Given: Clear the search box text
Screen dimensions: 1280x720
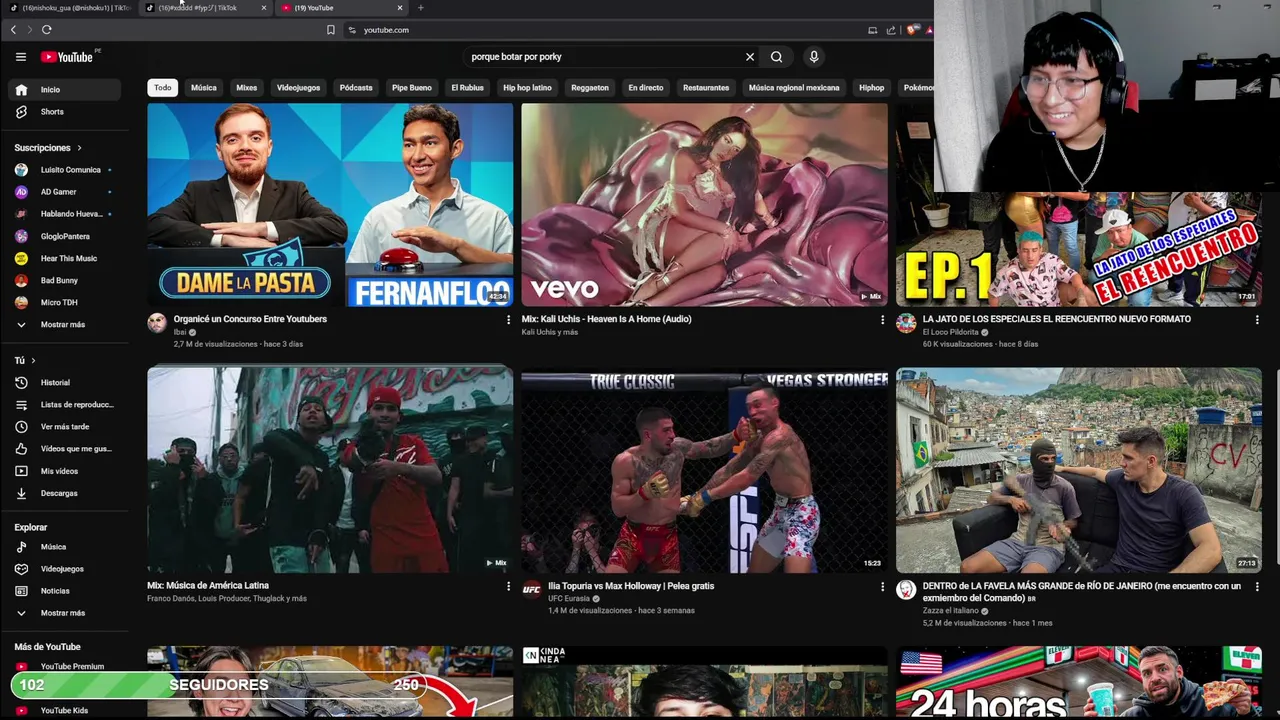Looking at the screenshot, I should click(750, 57).
